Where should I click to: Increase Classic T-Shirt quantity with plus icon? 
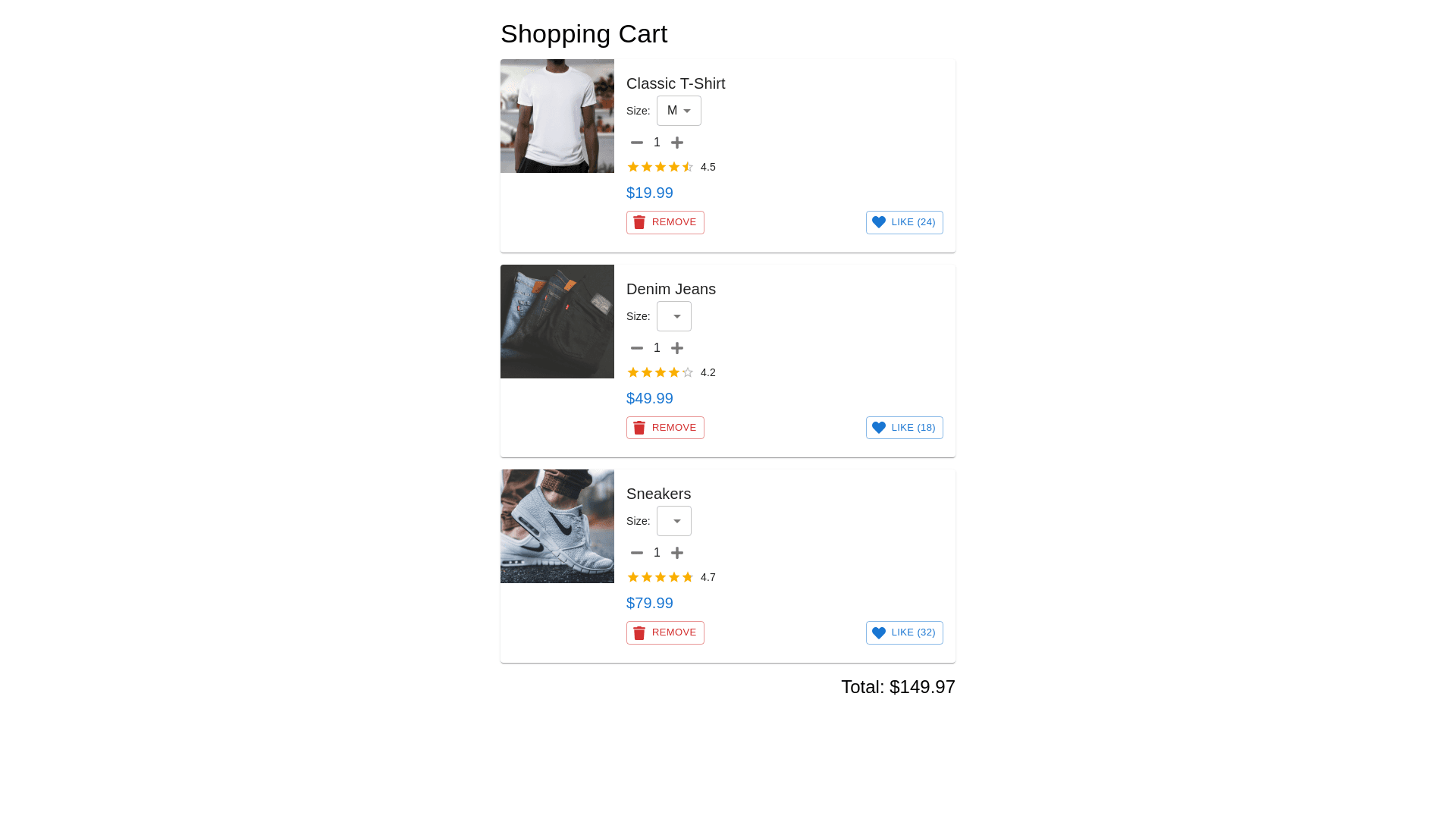(x=677, y=143)
